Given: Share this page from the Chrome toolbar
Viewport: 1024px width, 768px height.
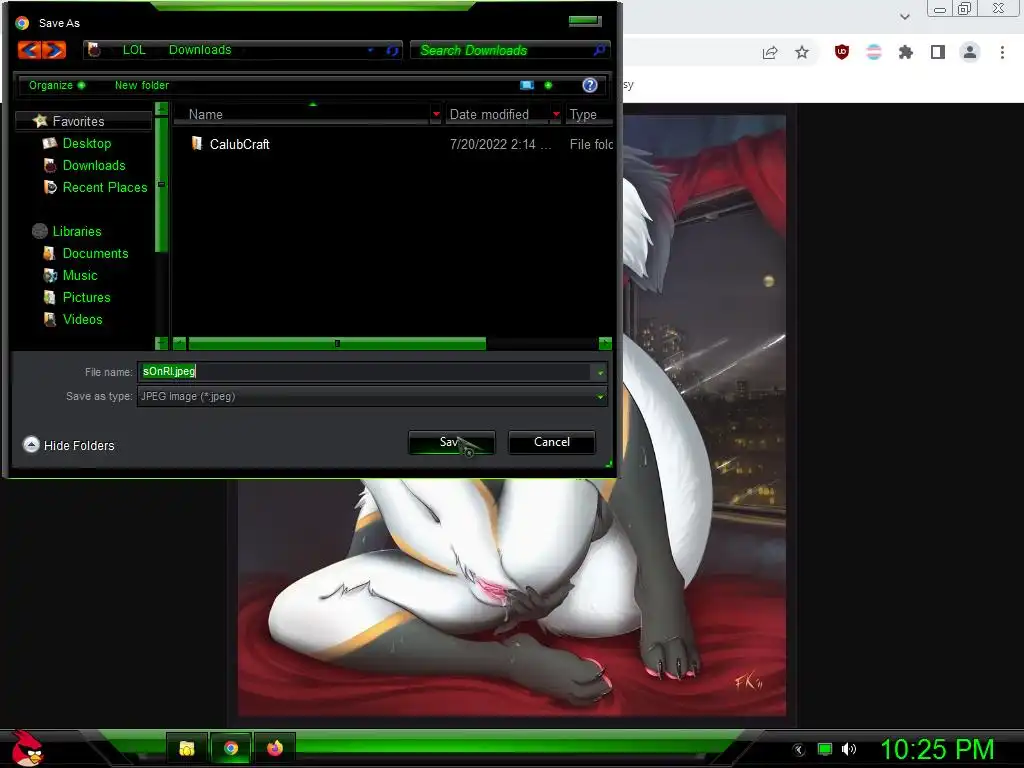Looking at the screenshot, I should pos(770,52).
